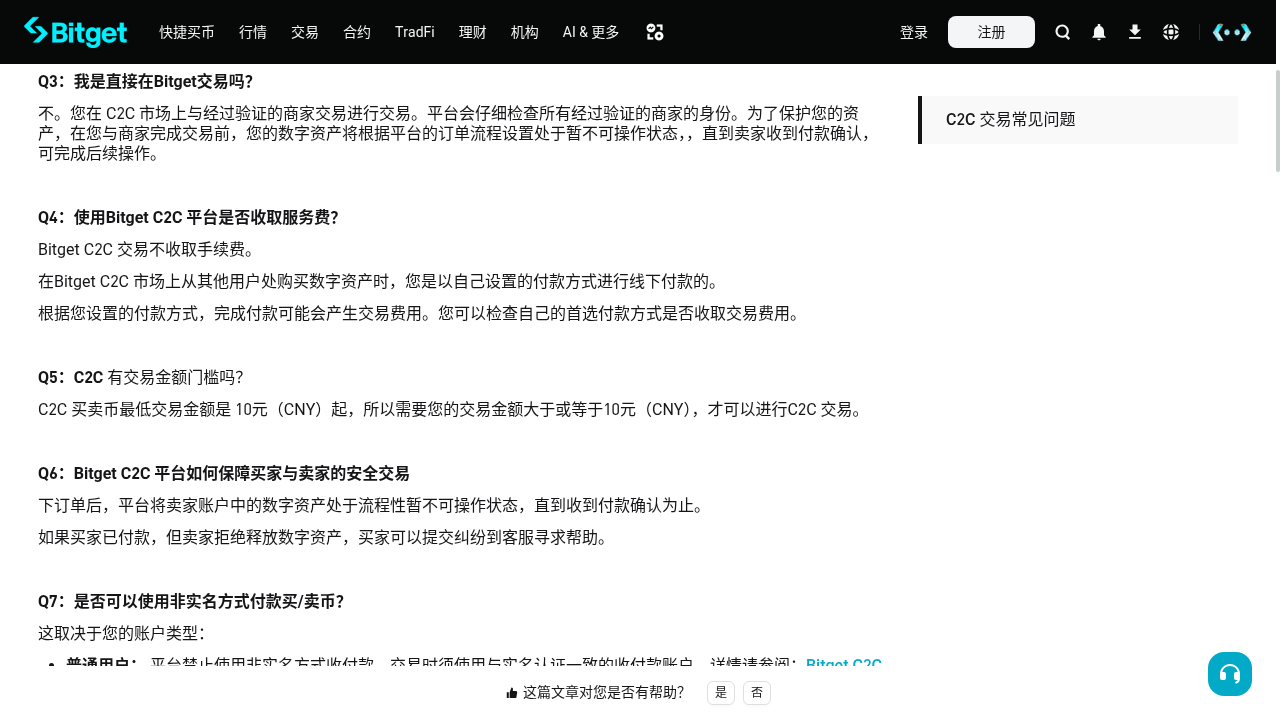This screenshot has width=1280, height=720.
Task: Open the 快捷买币 menu
Action: pyautogui.click(x=187, y=32)
